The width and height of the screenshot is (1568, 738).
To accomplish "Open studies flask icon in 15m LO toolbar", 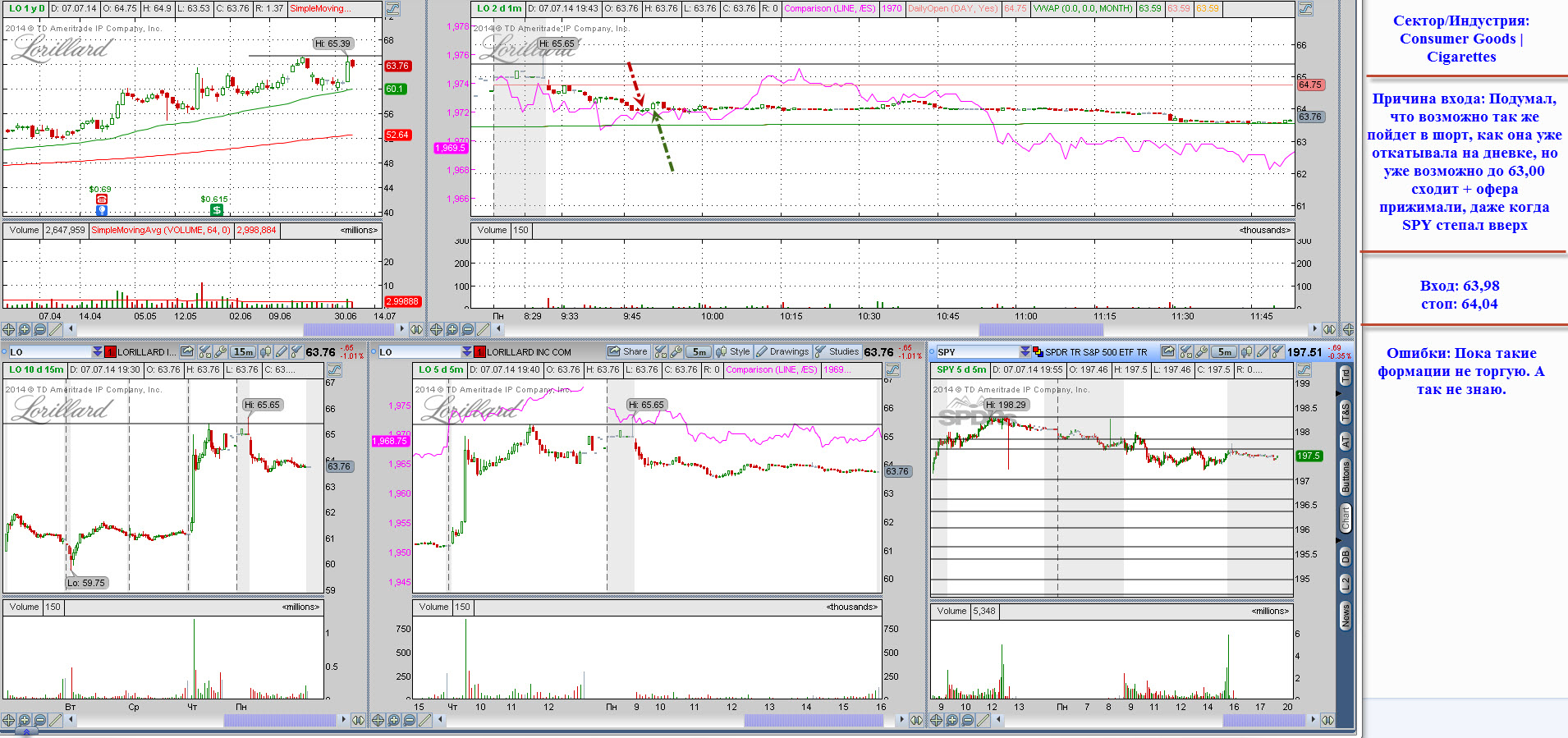I will (296, 351).
